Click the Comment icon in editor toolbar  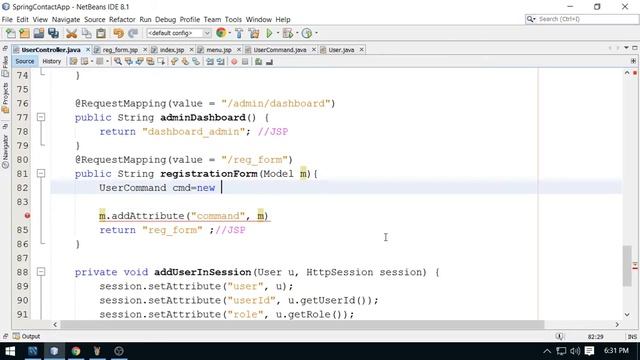(x=258, y=62)
